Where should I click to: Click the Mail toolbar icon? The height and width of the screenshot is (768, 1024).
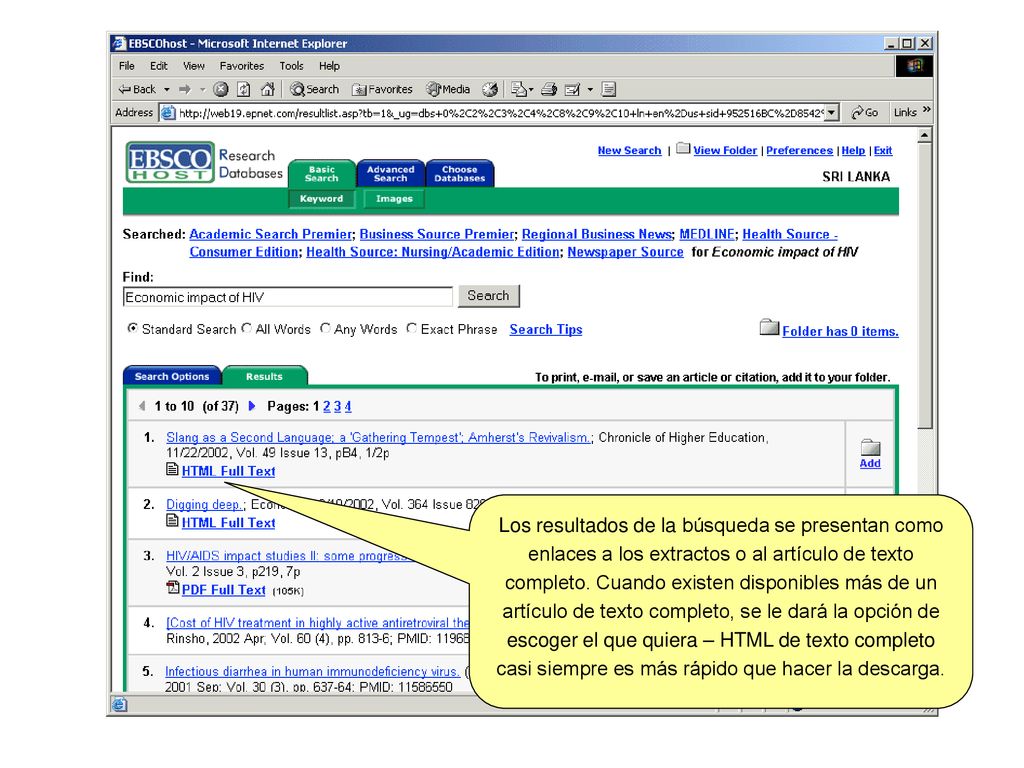pyautogui.click(x=519, y=89)
